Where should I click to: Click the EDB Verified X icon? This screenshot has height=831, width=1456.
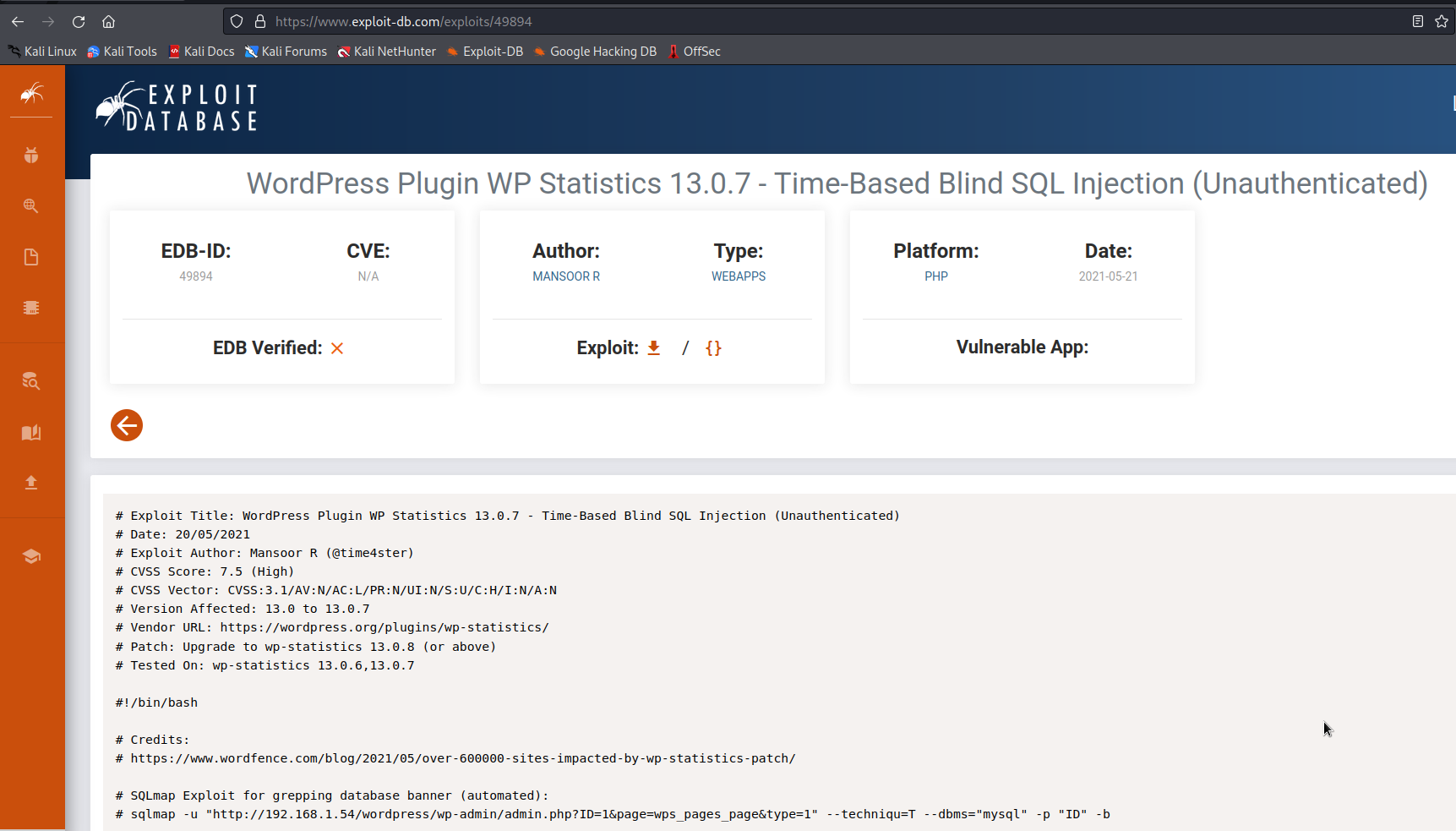337,348
